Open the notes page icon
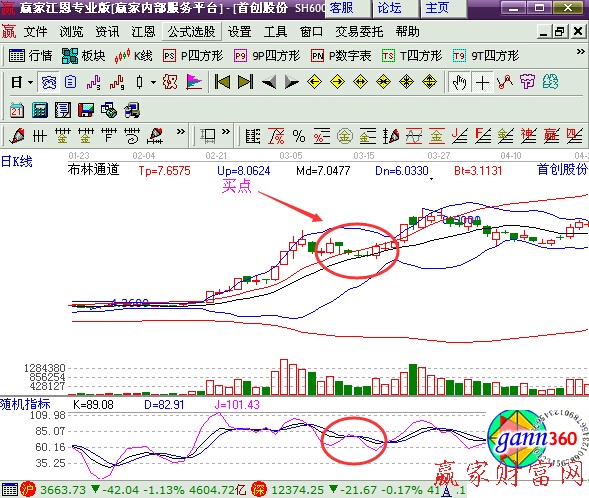Image resolution: width=589 pixels, height=498 pixels. (x=63, y=110)
